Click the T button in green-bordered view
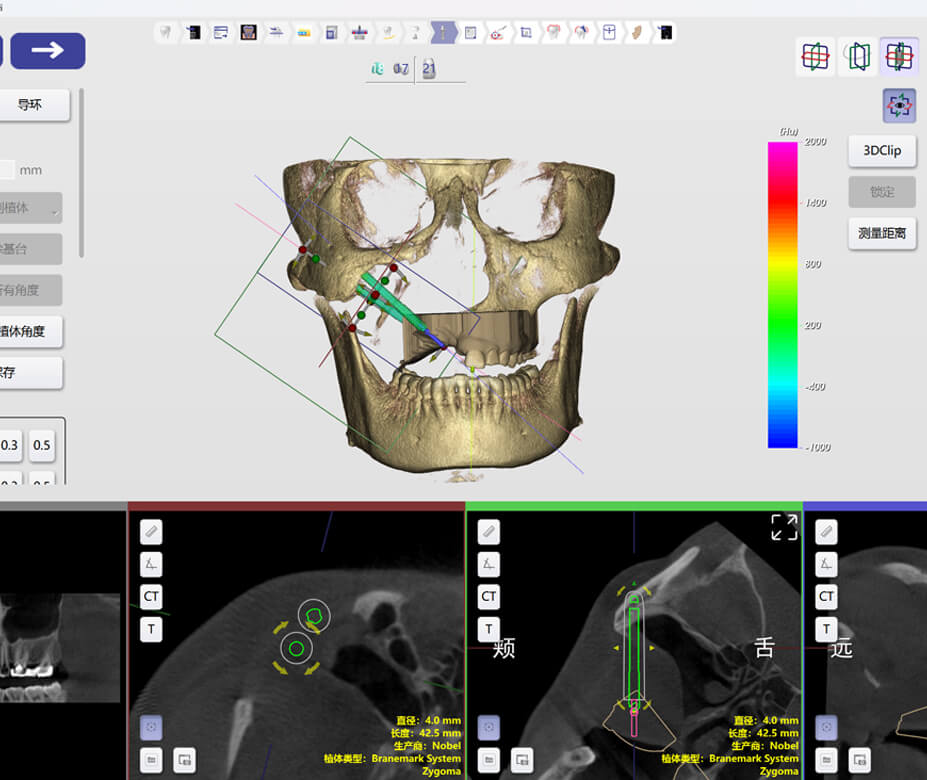 488,629
